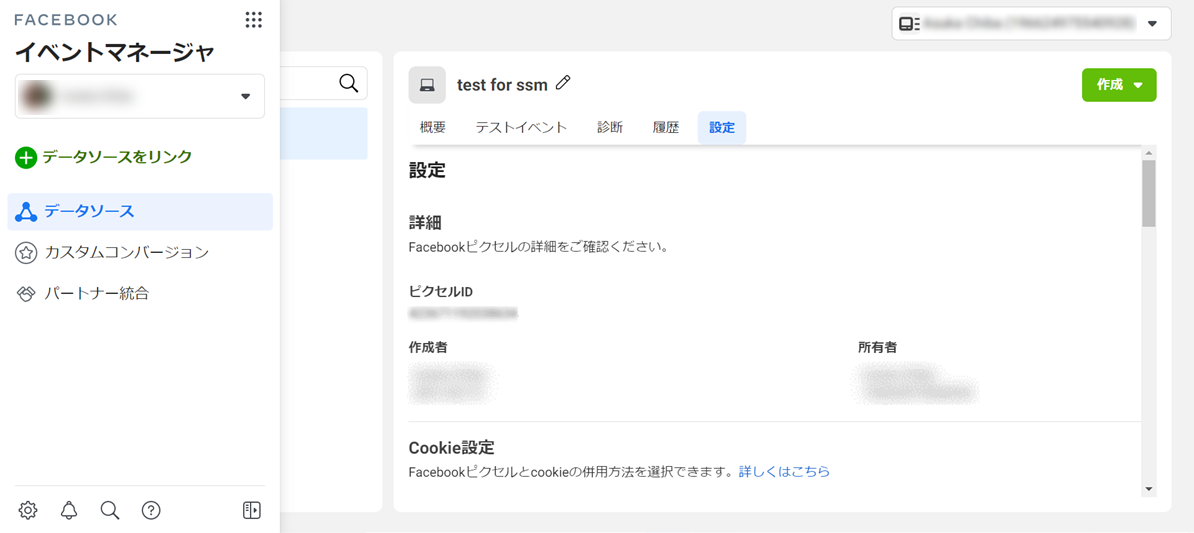Open the green 作成 dropdown button

(1119, 85)
